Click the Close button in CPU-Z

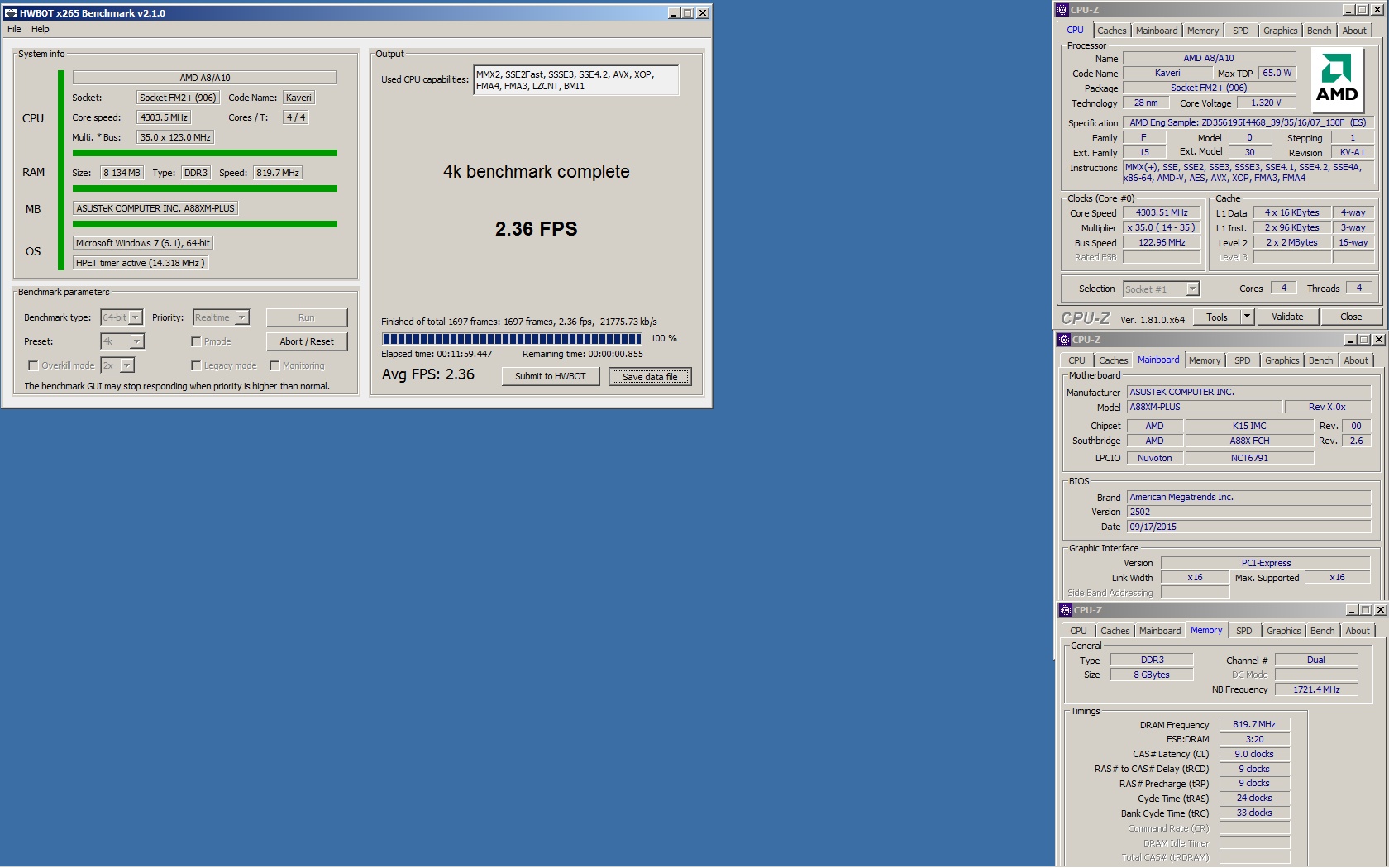pos(1351,317)
